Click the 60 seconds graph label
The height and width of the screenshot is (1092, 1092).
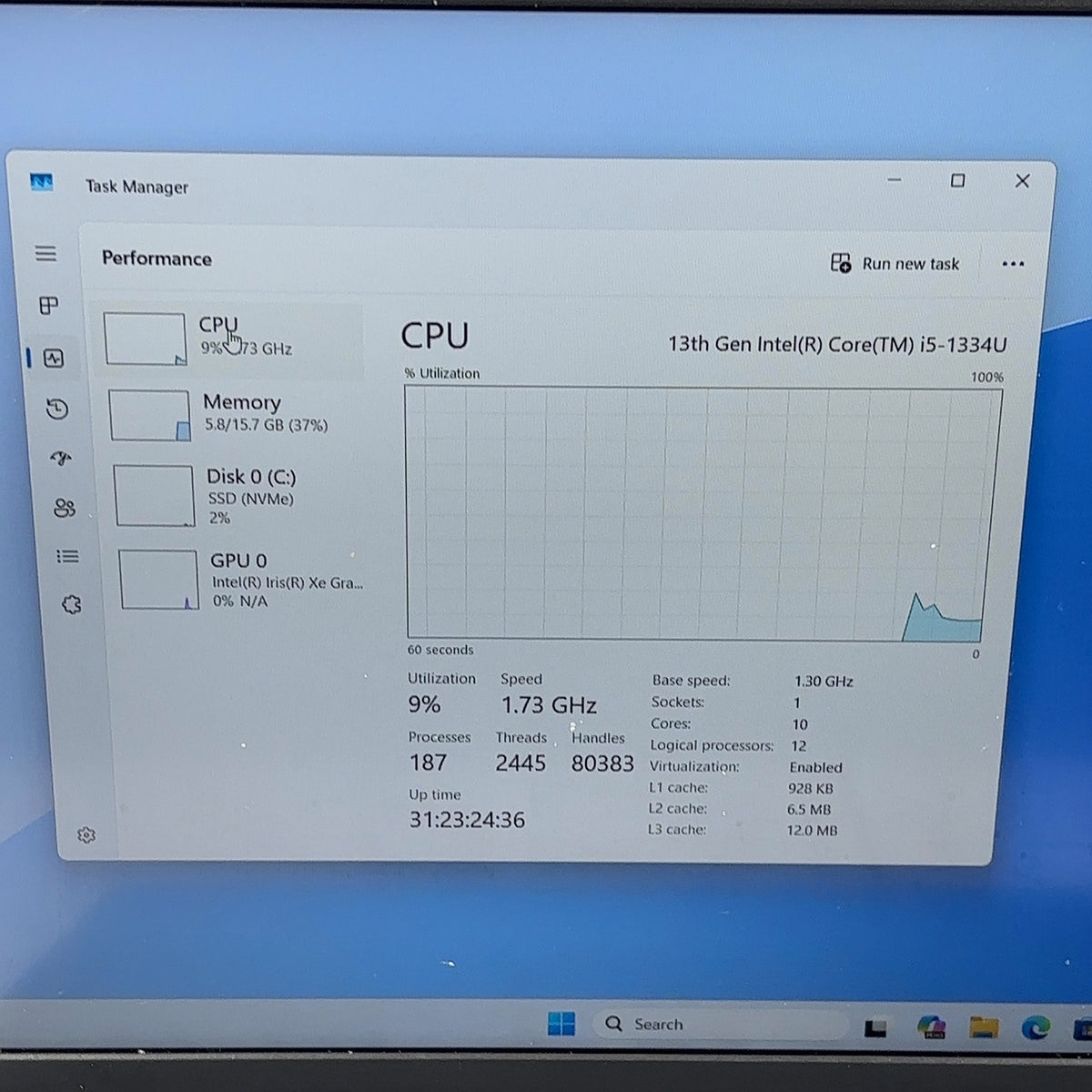(440, 650)
